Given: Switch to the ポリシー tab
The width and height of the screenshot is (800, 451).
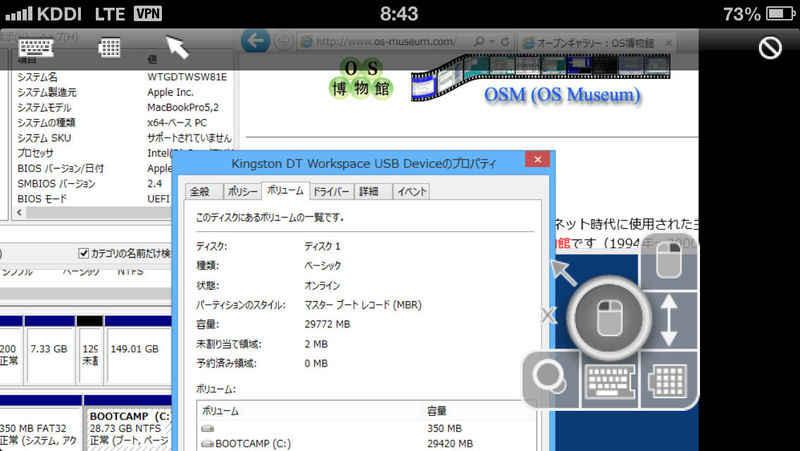Looking at the screenshot, I should tap(242, 191).
